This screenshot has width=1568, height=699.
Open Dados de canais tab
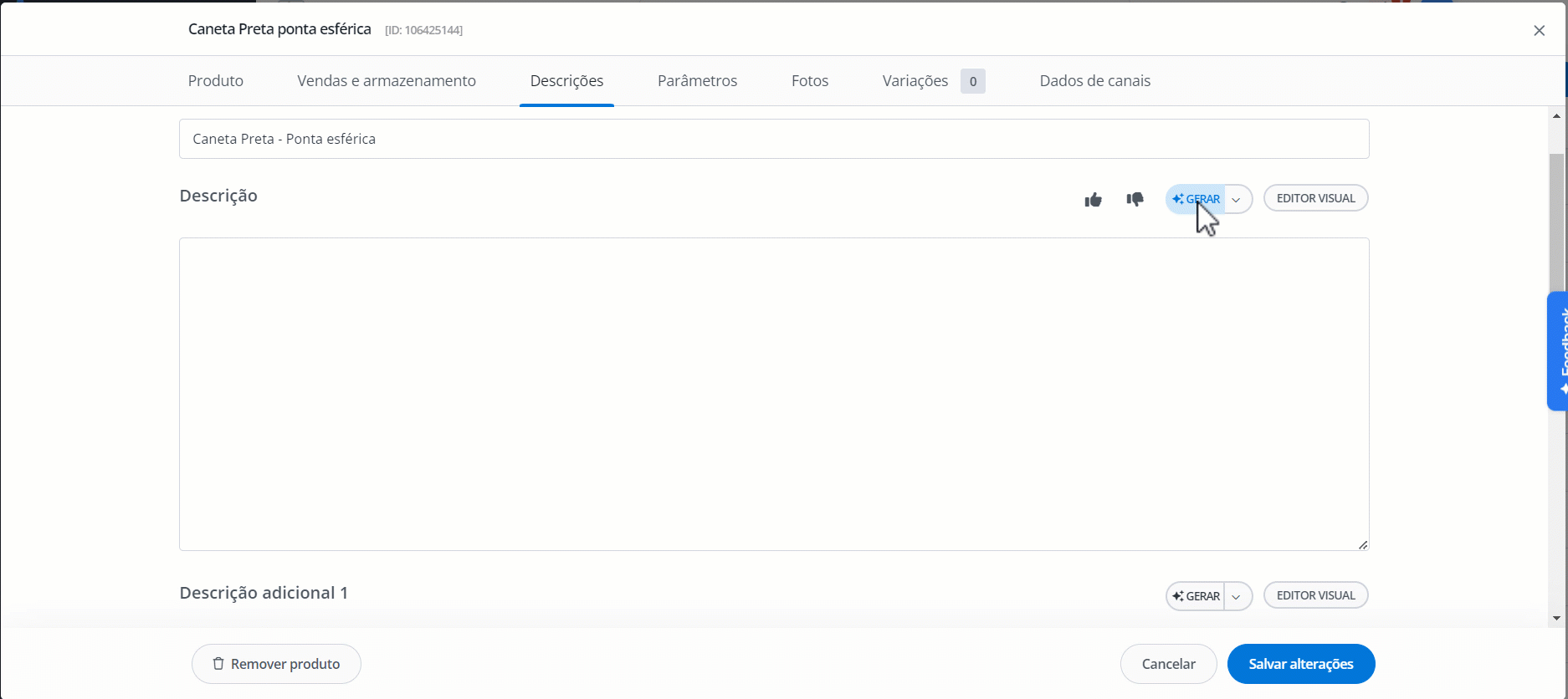tap(1095, 81)
